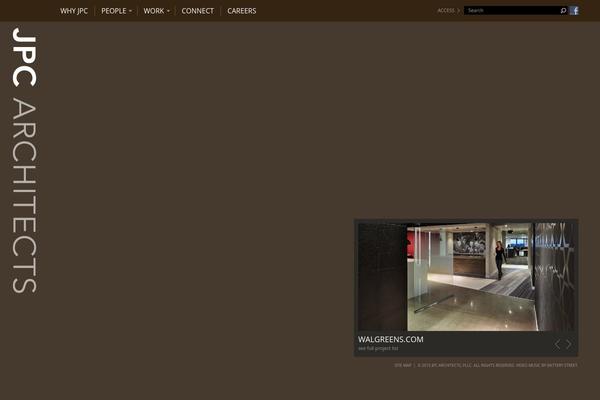Open the WHY JPC menu item
The height and width of the screenshot is (400, 600).
point(74,11)
